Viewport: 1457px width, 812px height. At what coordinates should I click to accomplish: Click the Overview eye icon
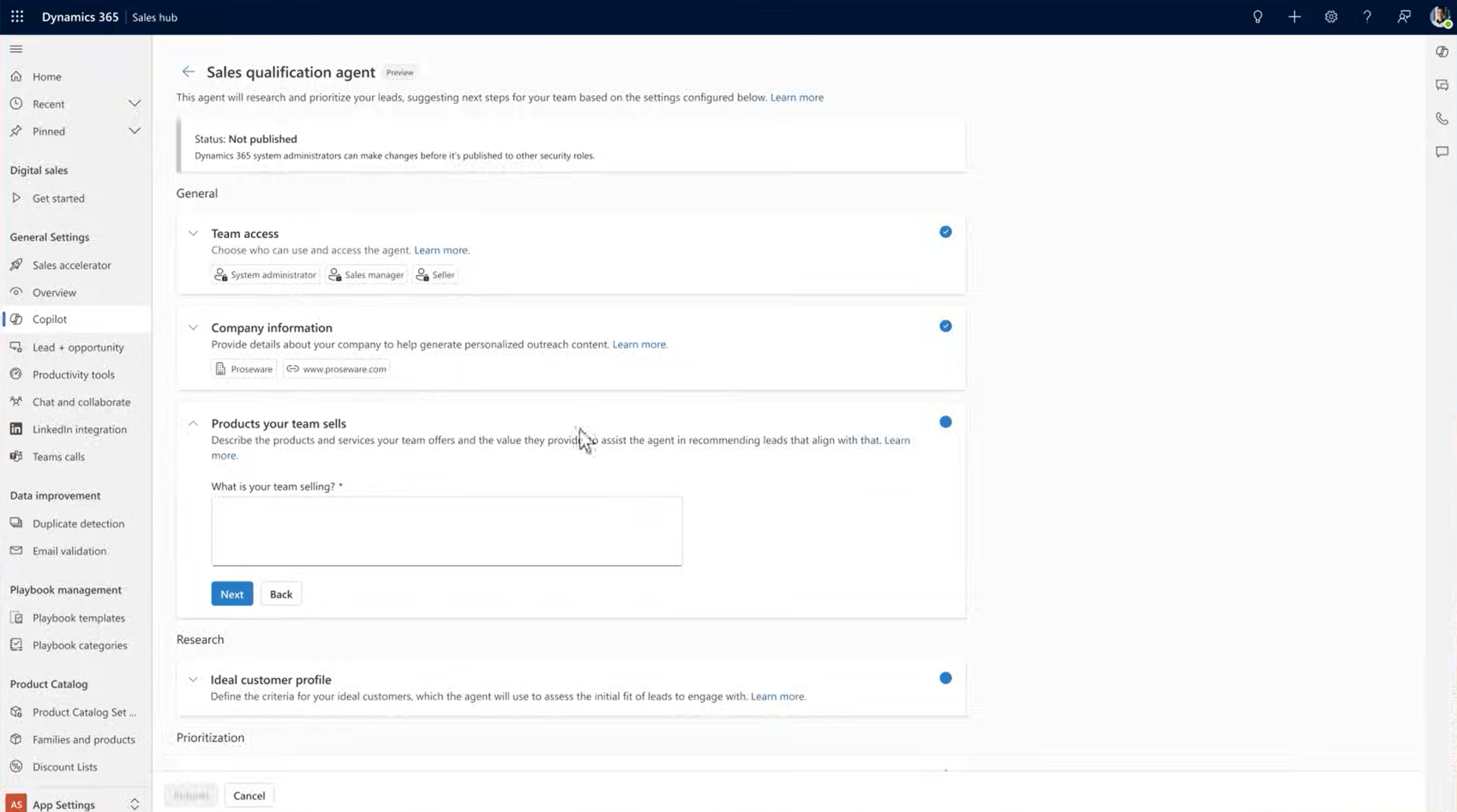coord(16,292)
